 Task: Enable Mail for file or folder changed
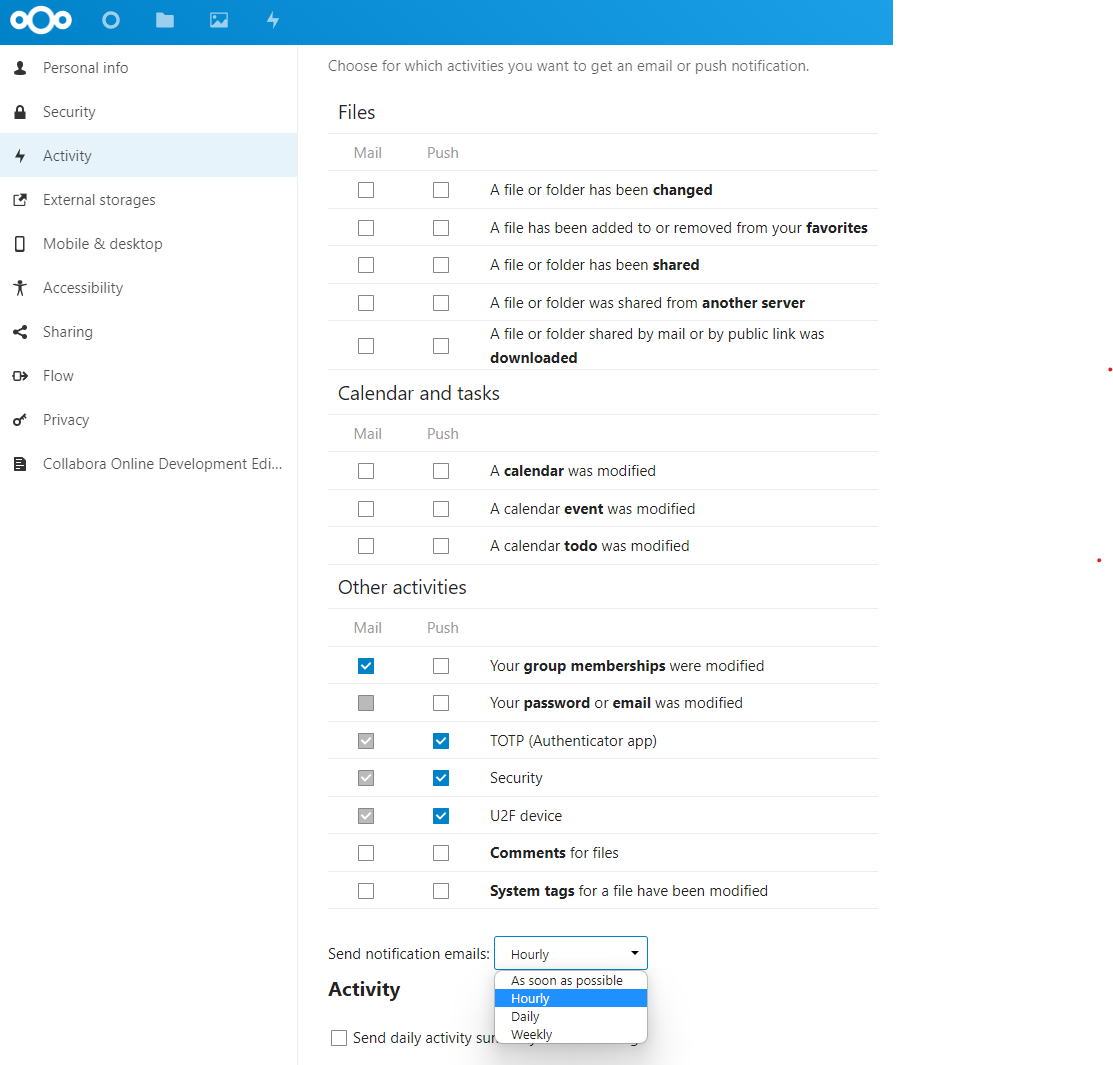366,190
